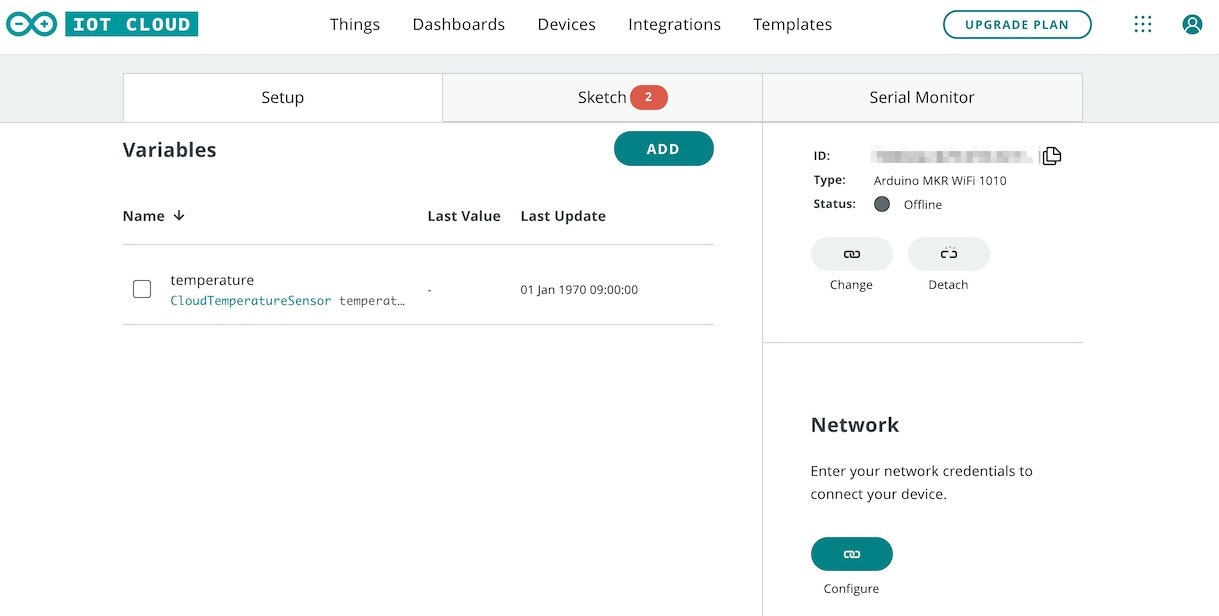
Task: Tick the temperature variable checkbox
Action: coord(142,289)
